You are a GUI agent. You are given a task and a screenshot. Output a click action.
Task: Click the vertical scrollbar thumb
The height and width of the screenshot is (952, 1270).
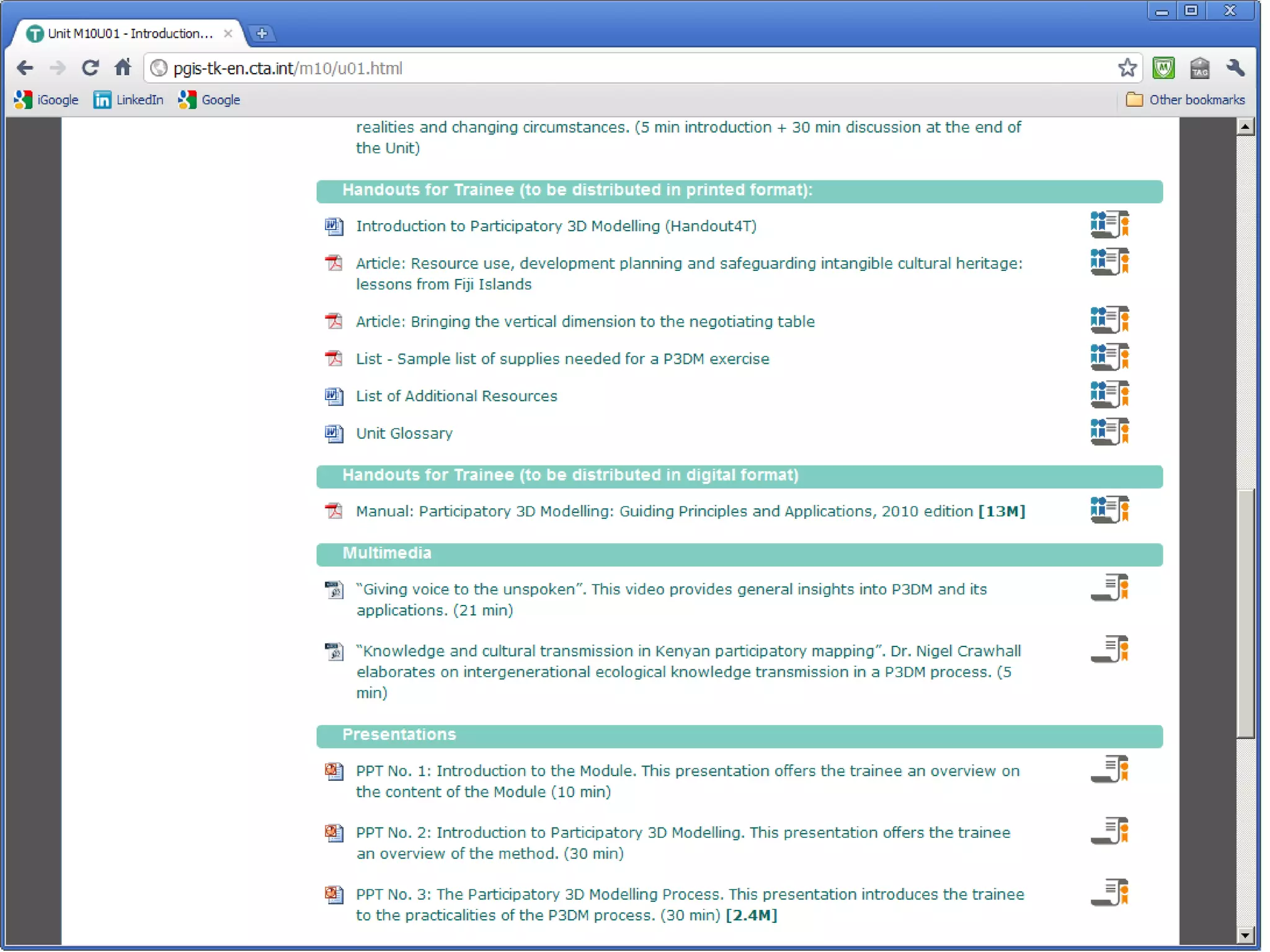(1245, 614)
